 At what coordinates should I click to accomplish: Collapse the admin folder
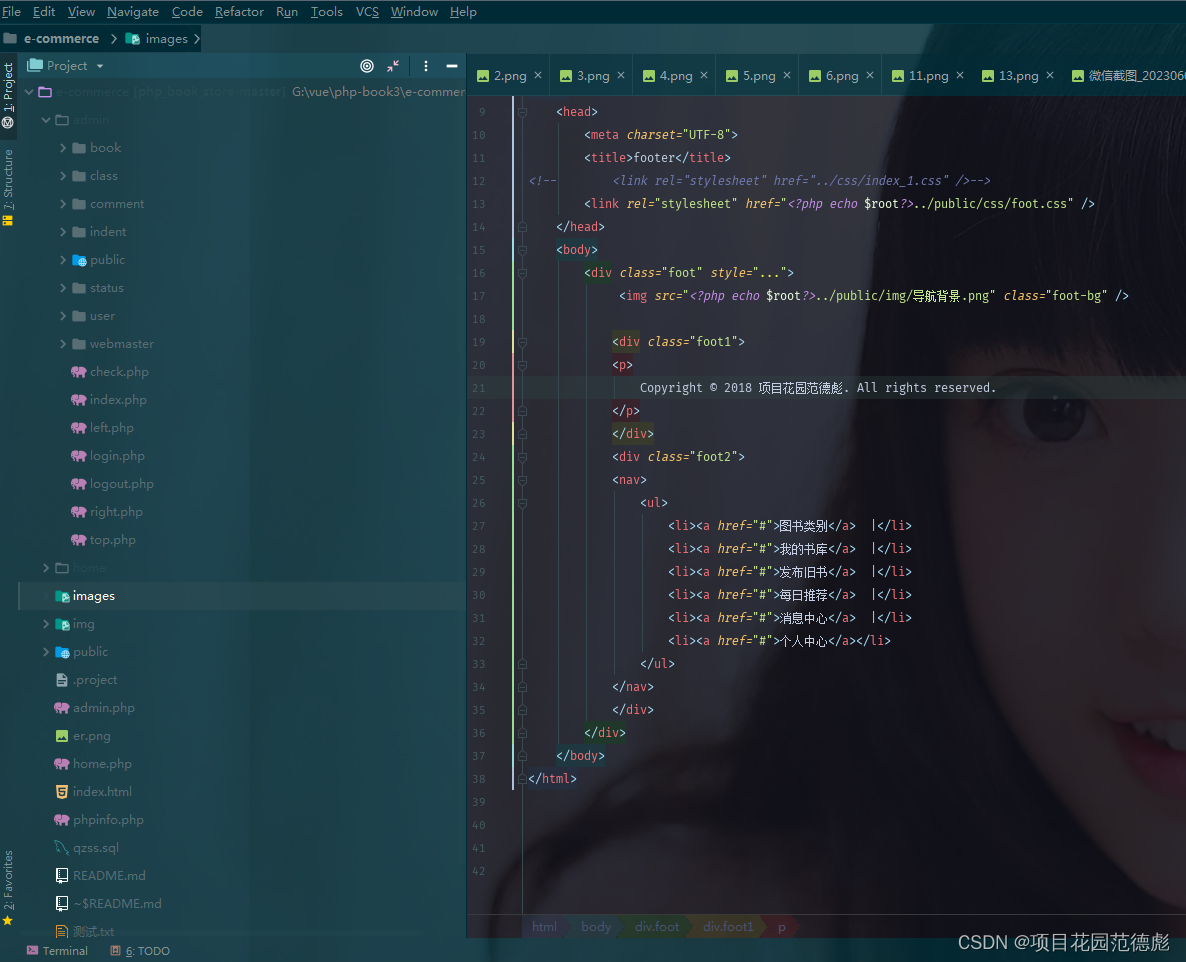point(46,119)
